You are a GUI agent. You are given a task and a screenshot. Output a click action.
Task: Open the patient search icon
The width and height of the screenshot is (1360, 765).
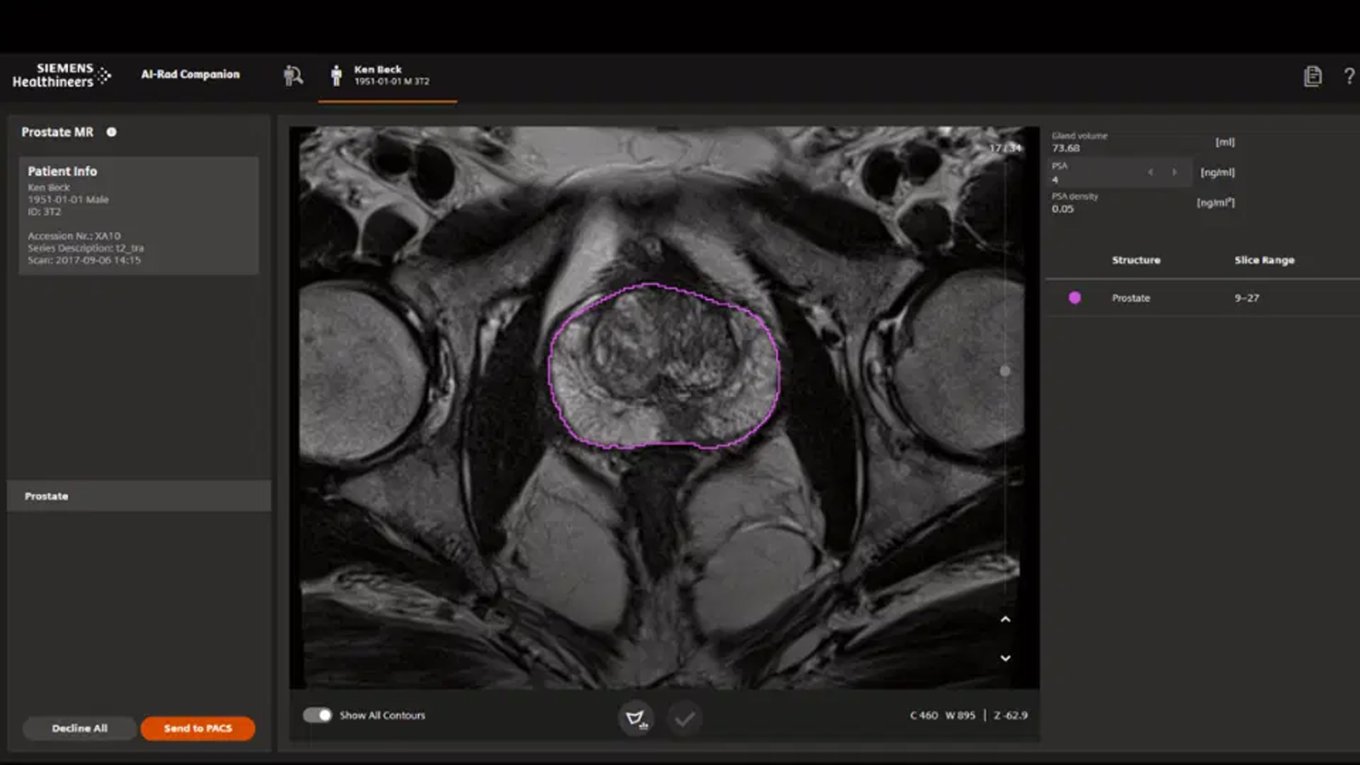(294, 74)
